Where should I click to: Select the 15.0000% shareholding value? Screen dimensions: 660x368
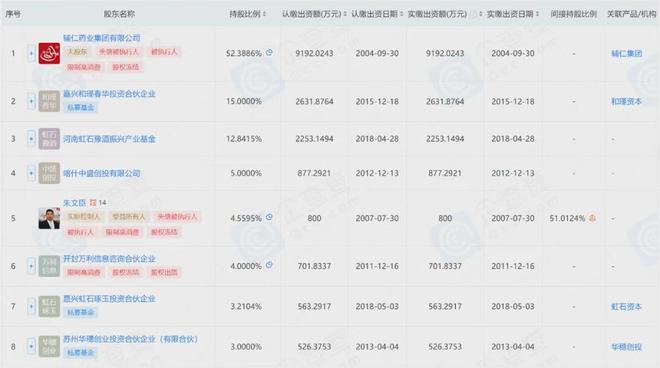244,101
